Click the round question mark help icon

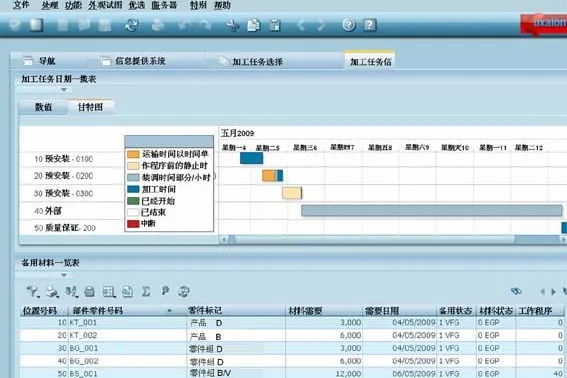349,25
